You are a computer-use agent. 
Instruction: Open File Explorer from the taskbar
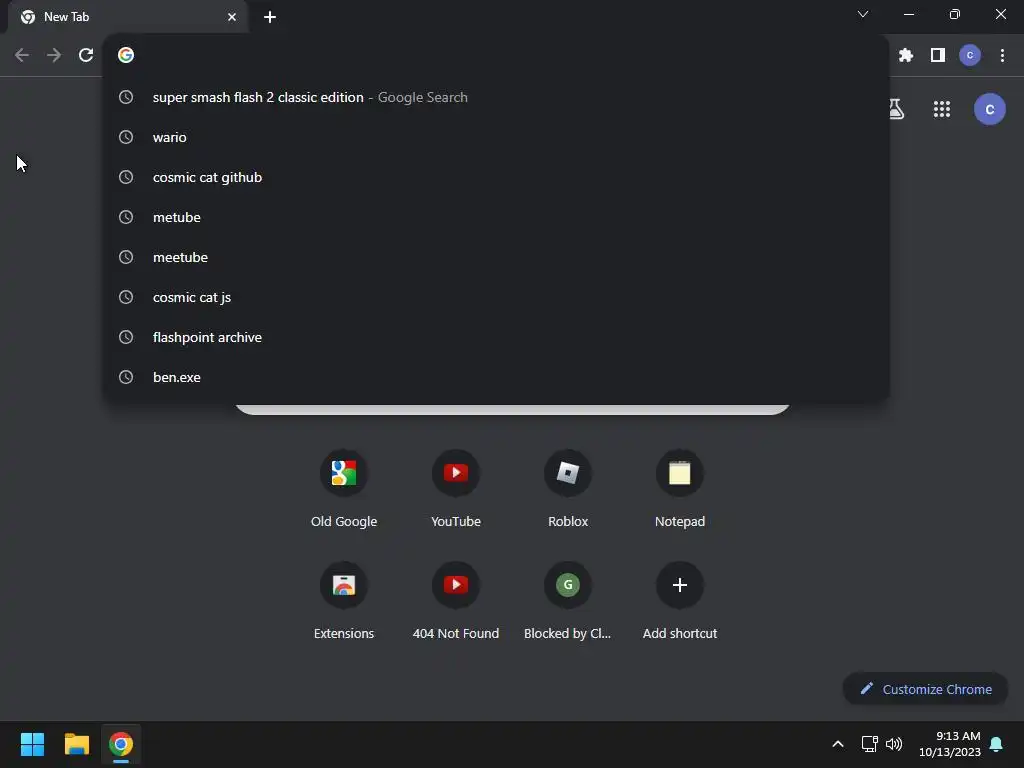click(x=76, y=744)
